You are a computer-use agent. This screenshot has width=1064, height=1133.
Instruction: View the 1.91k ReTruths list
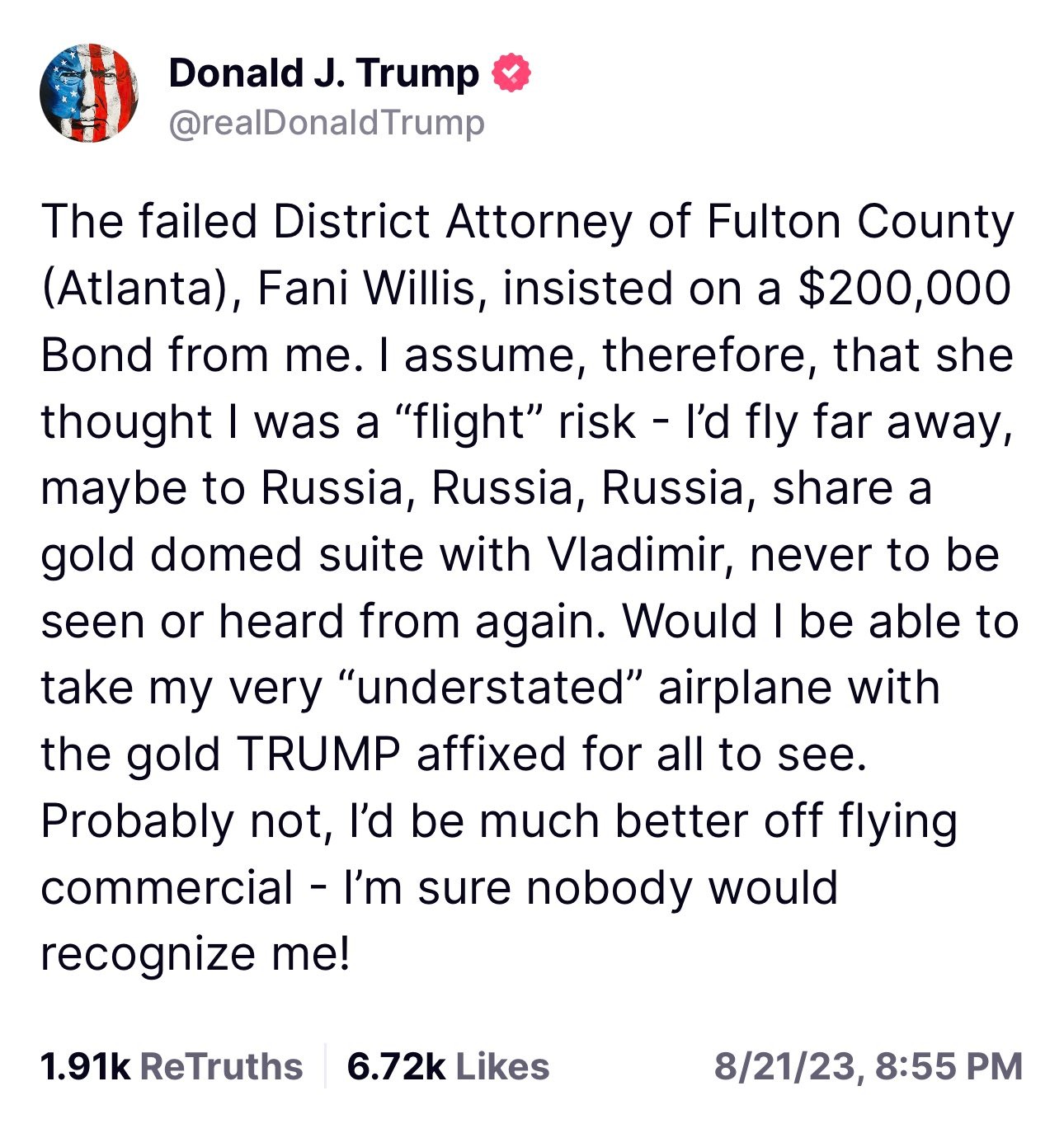coord(172,1066)
